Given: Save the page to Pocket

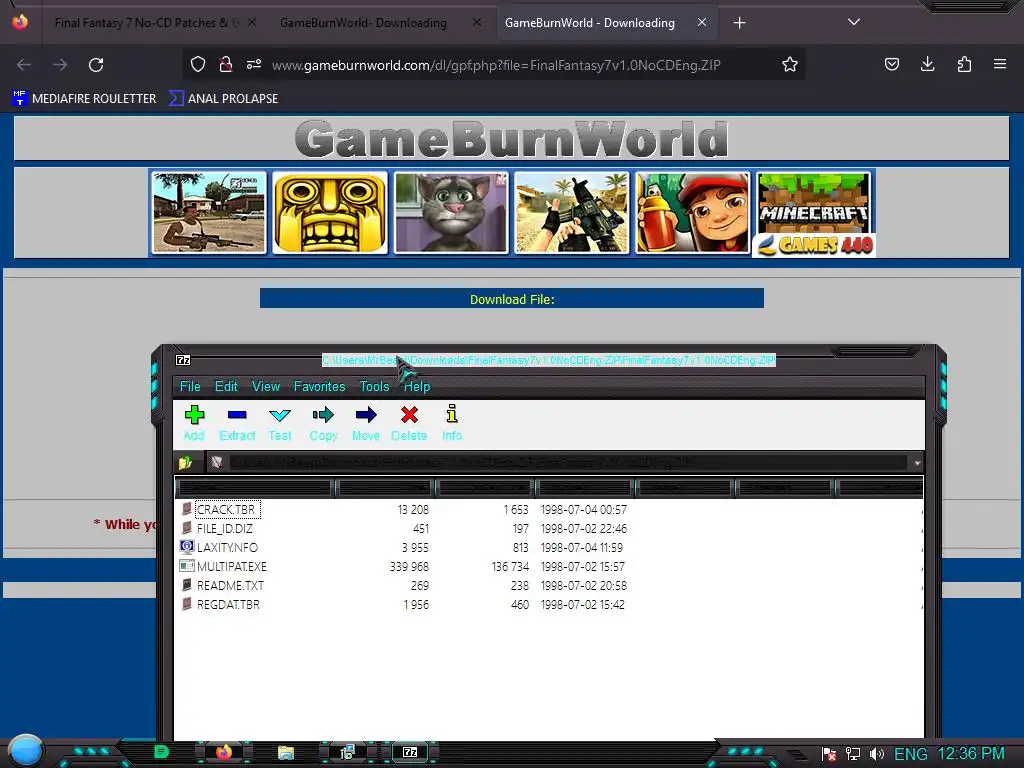Looking at the screenshot, I should (892, 65).
